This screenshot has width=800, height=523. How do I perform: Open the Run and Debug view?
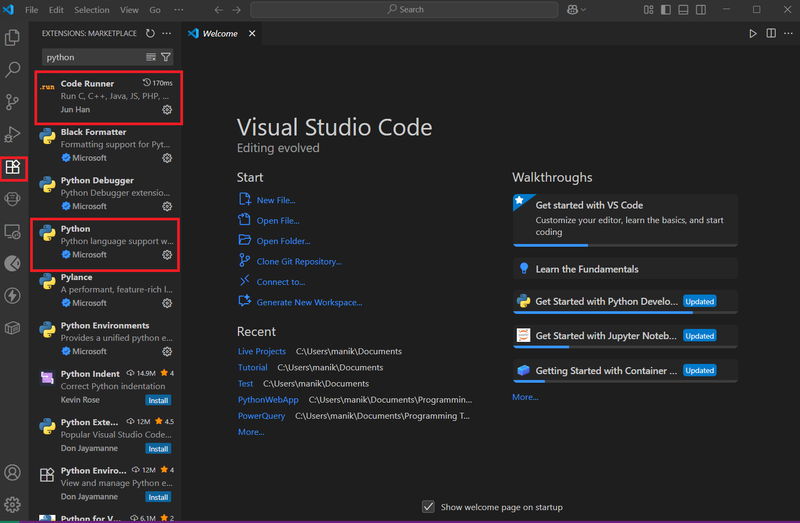tap(12, 135)
